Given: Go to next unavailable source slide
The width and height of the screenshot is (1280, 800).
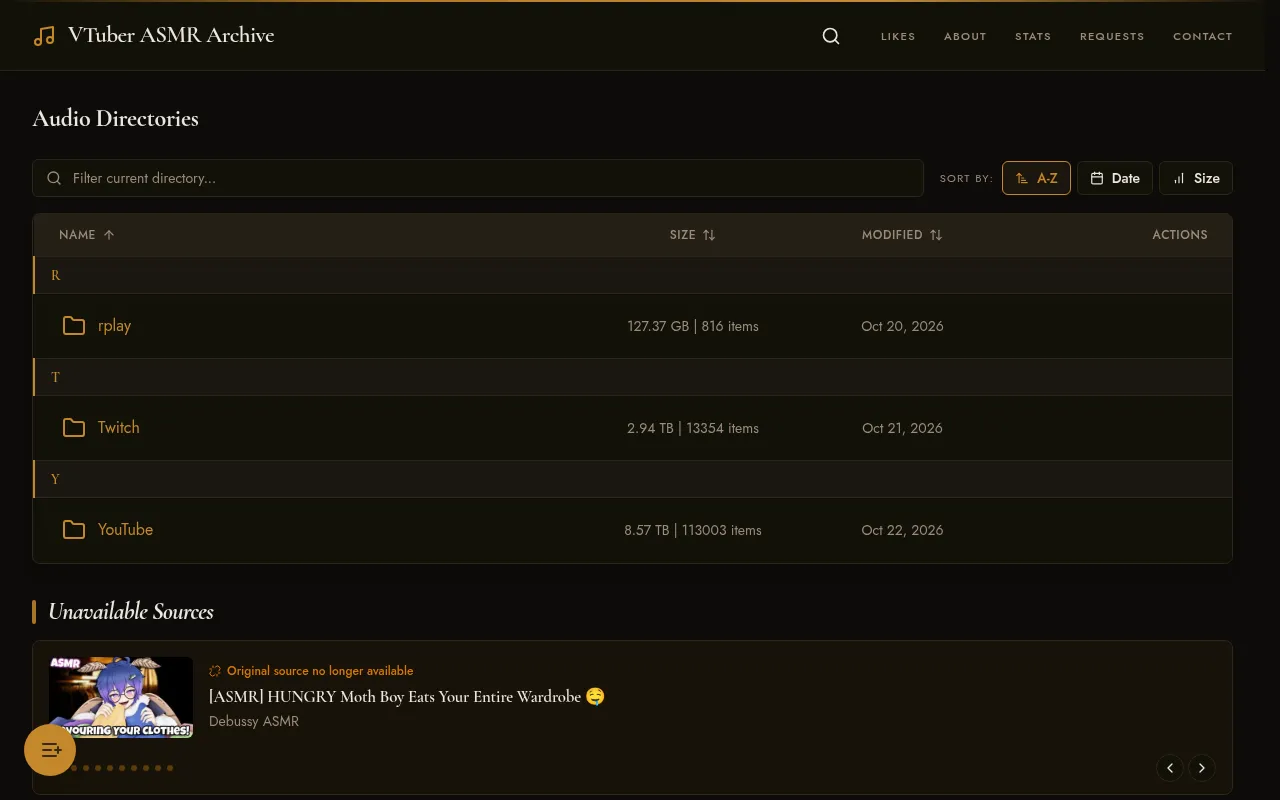Looking at the screenshot, I should 1202,768.
